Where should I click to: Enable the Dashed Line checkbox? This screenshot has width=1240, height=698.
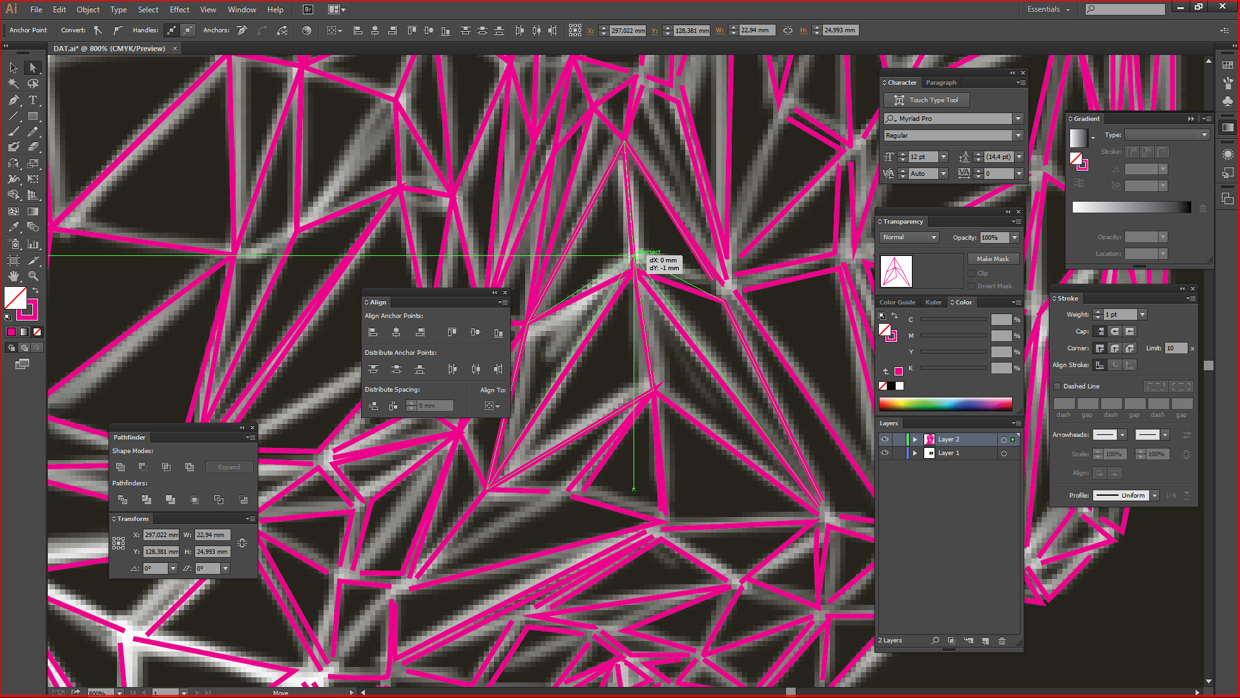point(1058,386)
